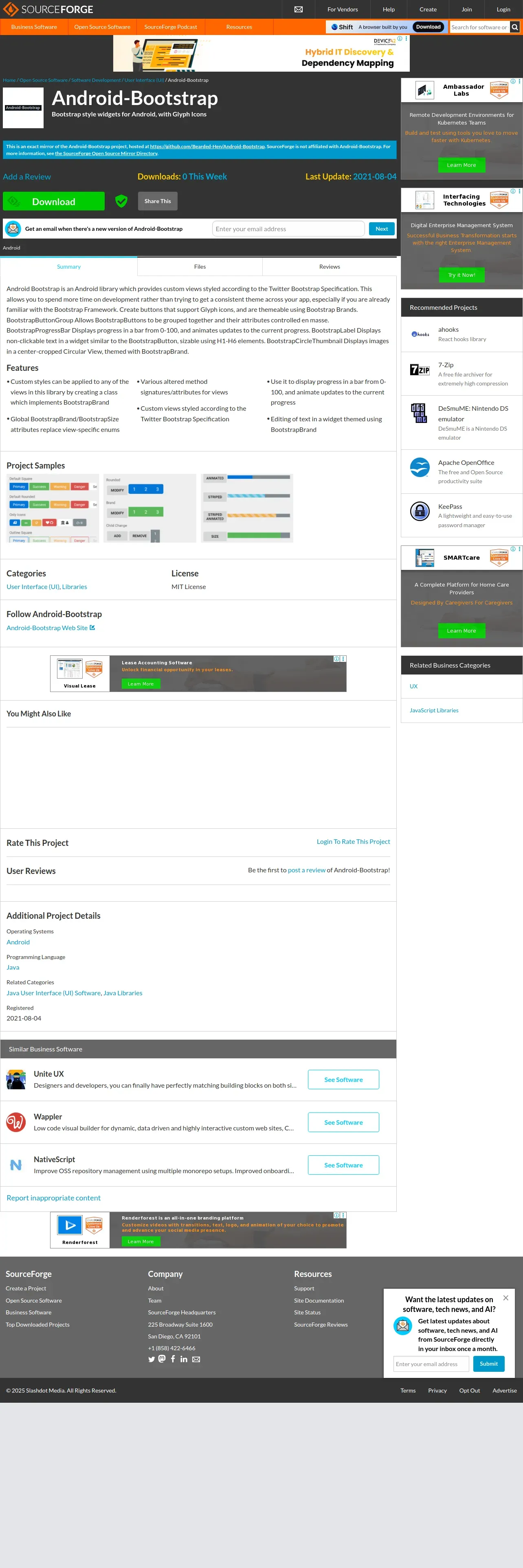Click the Apache OpenOffice project icon
The height and width of the screenshot is (1568, 523).
click(x=420, y=467)
